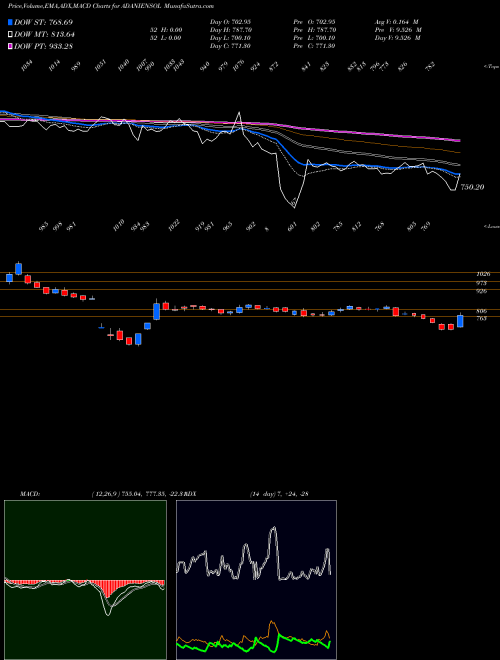The height and width of the screenshot is (660, 500).
Task: Click the 601 low label below the dip
Action: click(x=292, y=226)
